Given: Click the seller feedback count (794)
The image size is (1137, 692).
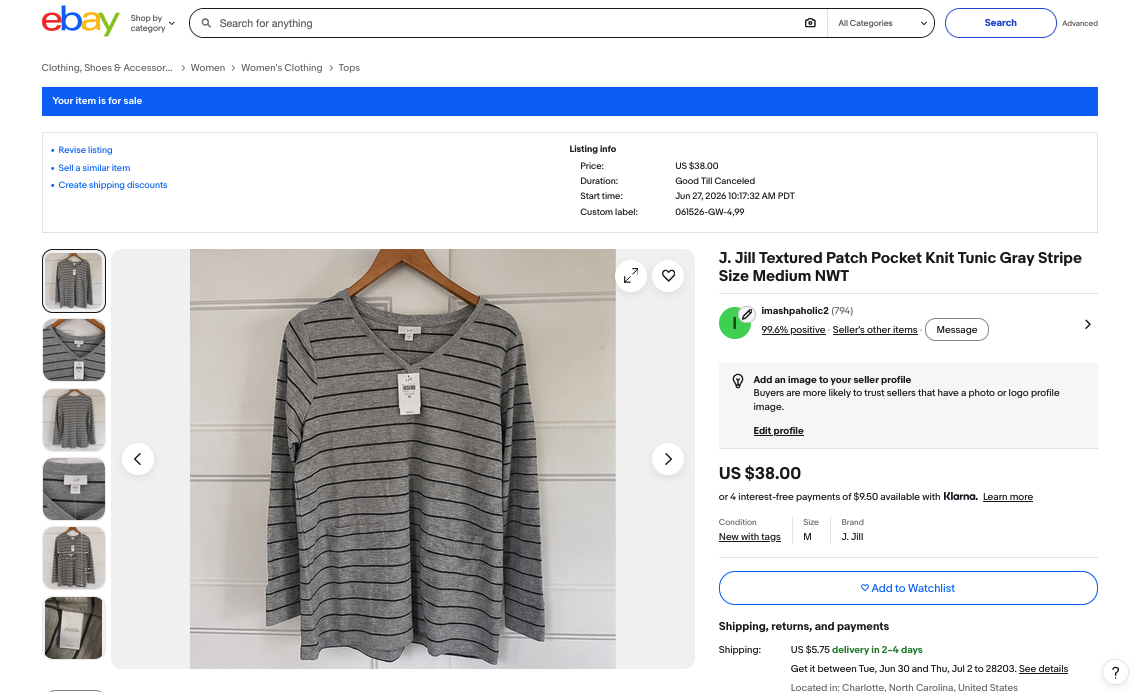Looking at the screenshot, I should (x=842, y=310).
